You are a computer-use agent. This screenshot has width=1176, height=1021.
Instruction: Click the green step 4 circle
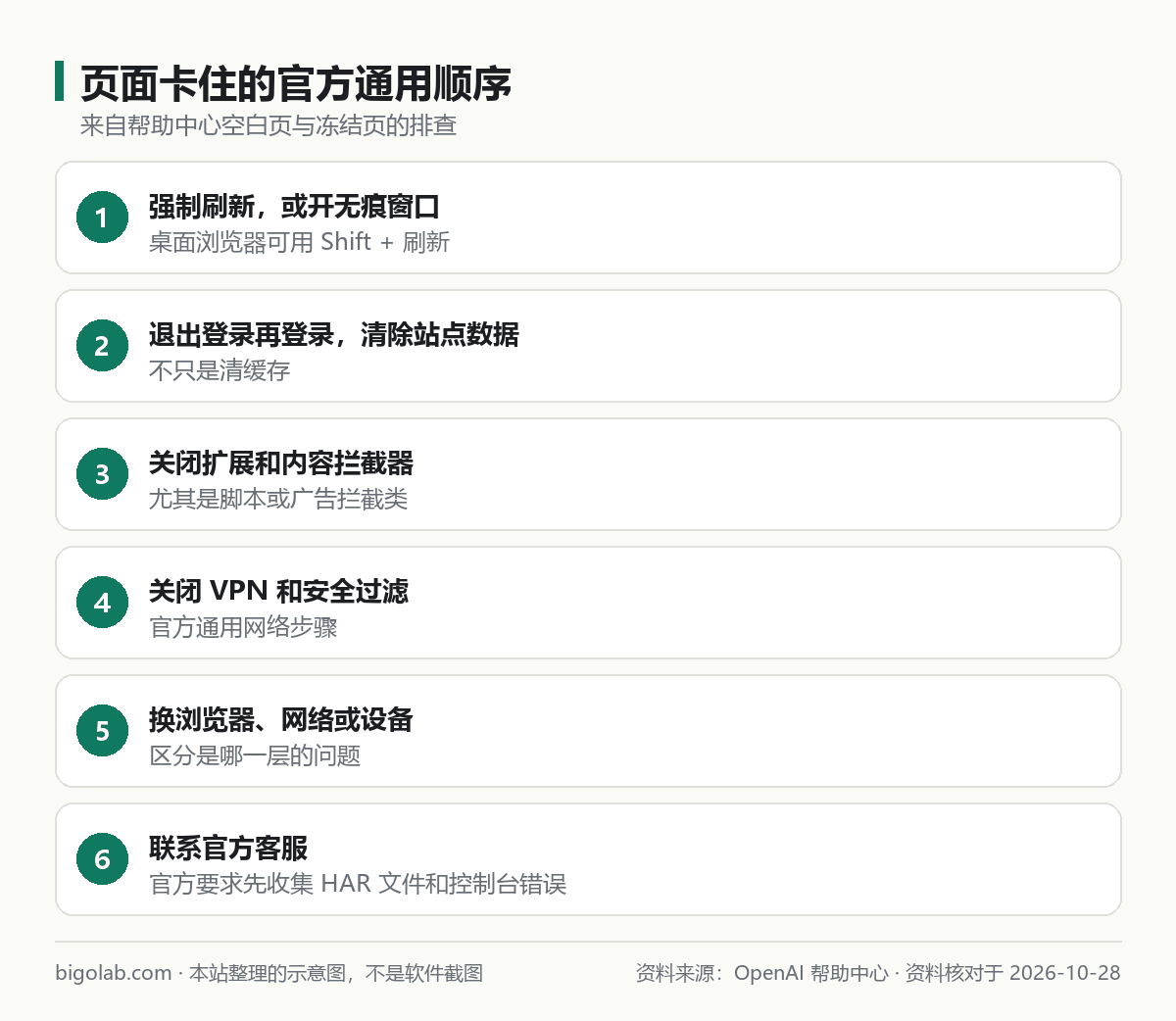[x=102, y=603]
